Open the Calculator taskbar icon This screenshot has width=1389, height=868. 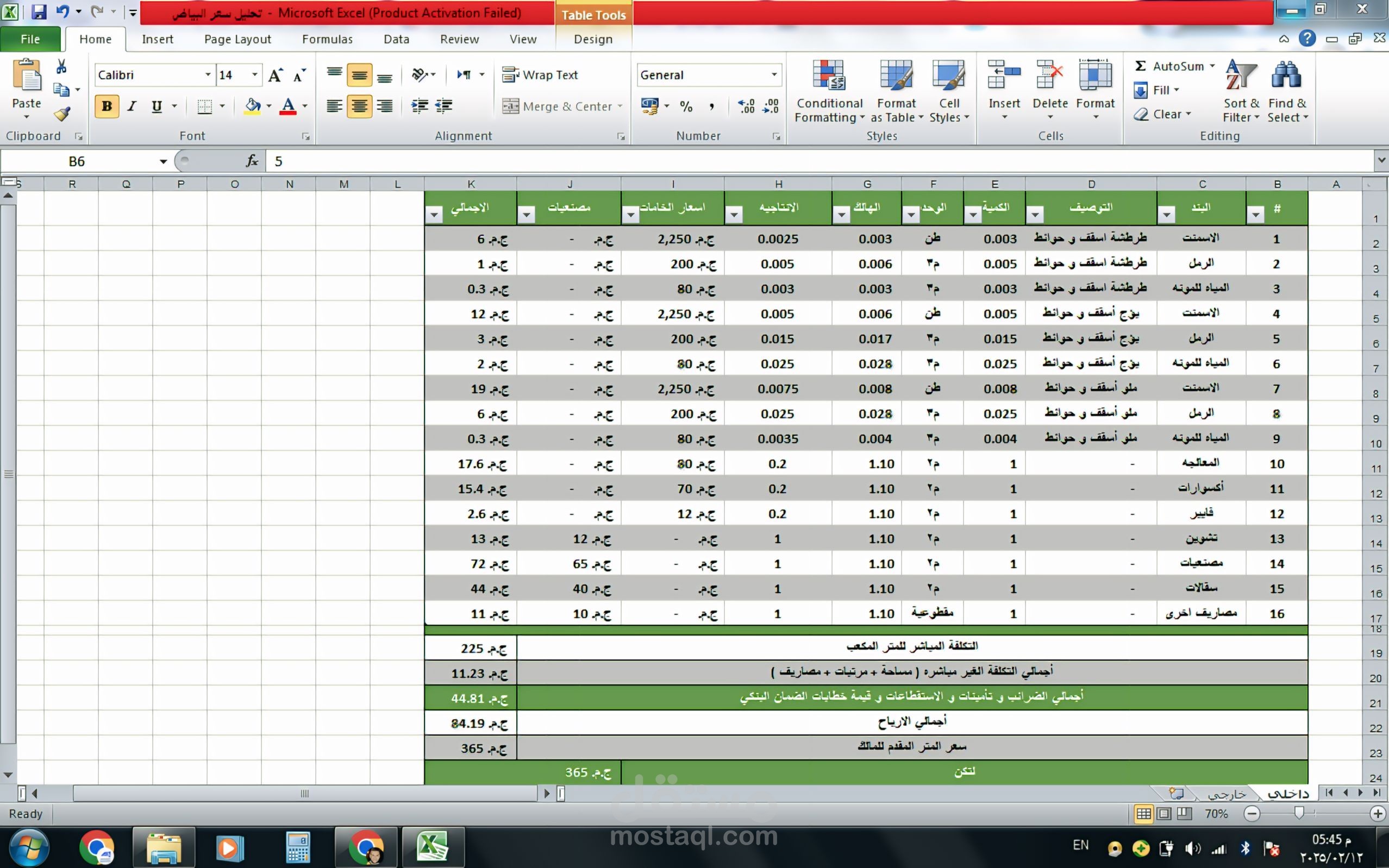click(298, 847)
